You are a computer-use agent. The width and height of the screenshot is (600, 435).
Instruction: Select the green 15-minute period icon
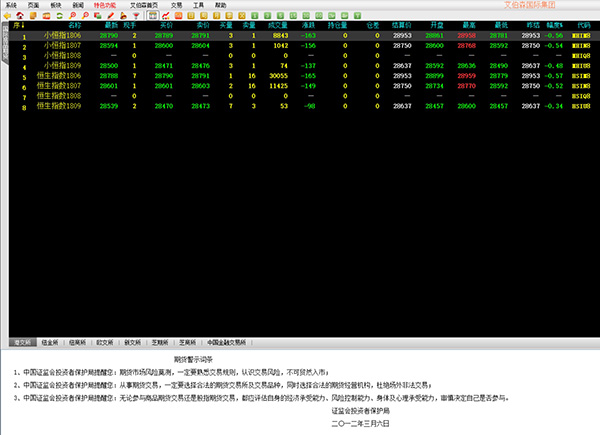(293, 16)
